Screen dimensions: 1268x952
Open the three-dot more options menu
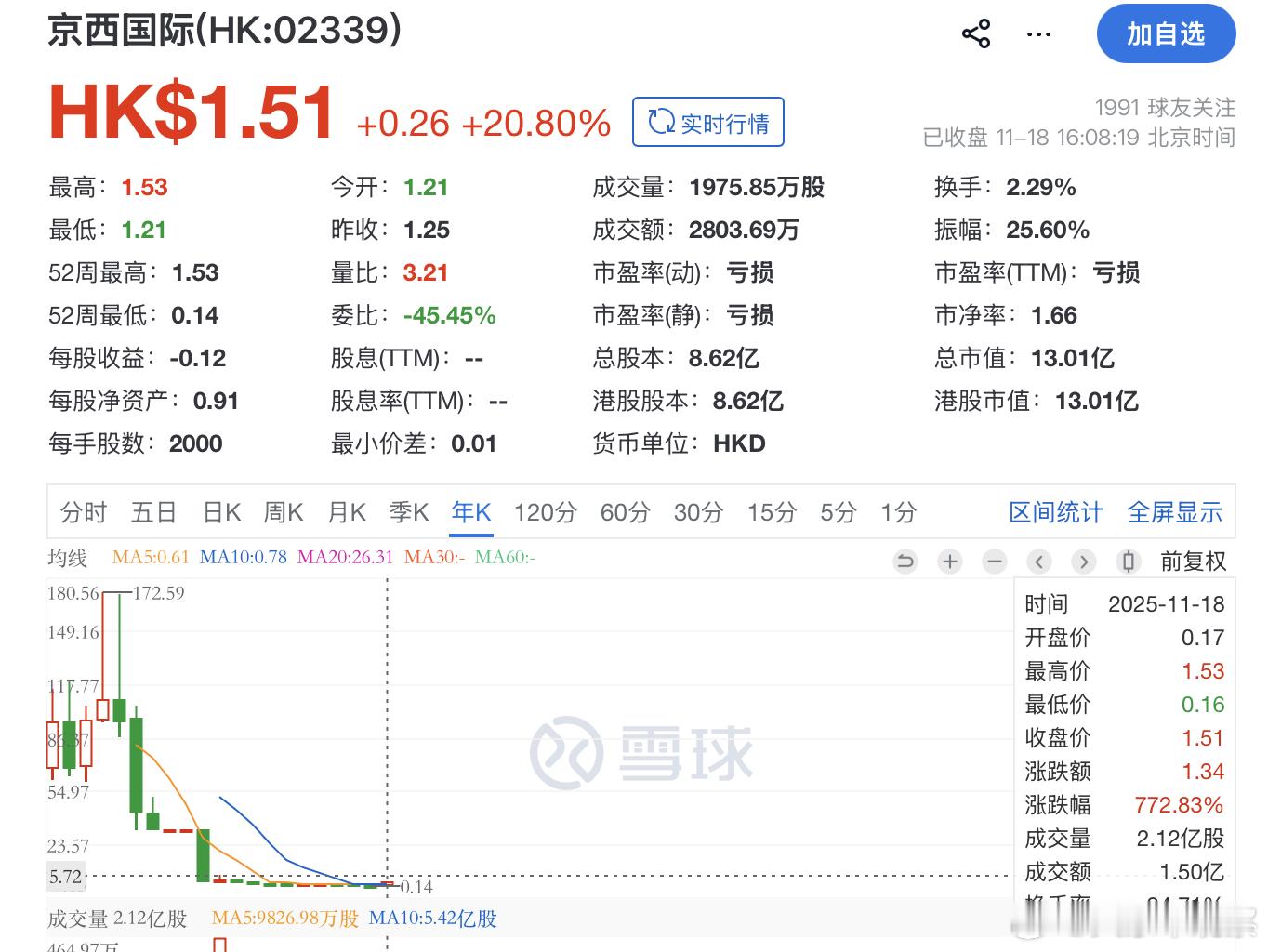pyautogui.click(x=1038, y=34)
